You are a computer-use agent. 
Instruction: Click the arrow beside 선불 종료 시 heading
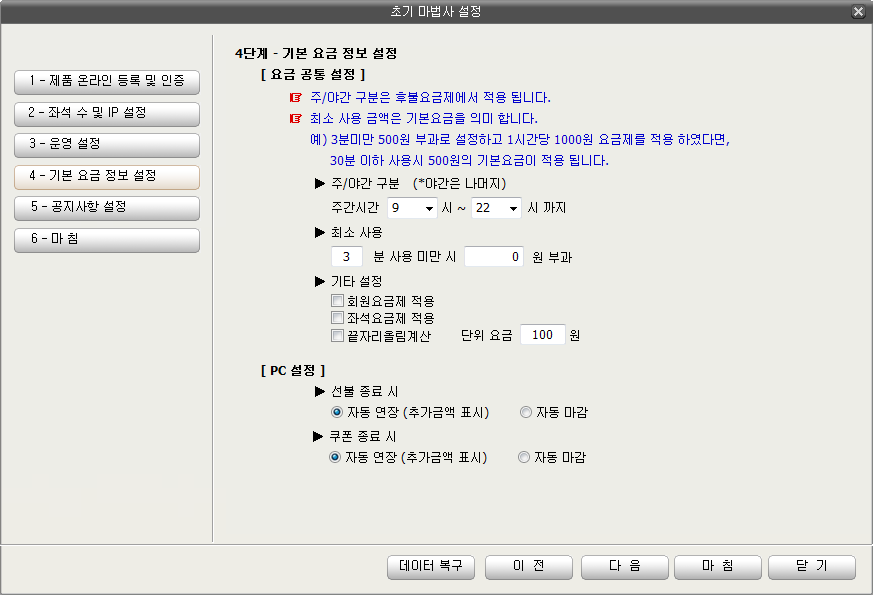[x=320, y=392]
